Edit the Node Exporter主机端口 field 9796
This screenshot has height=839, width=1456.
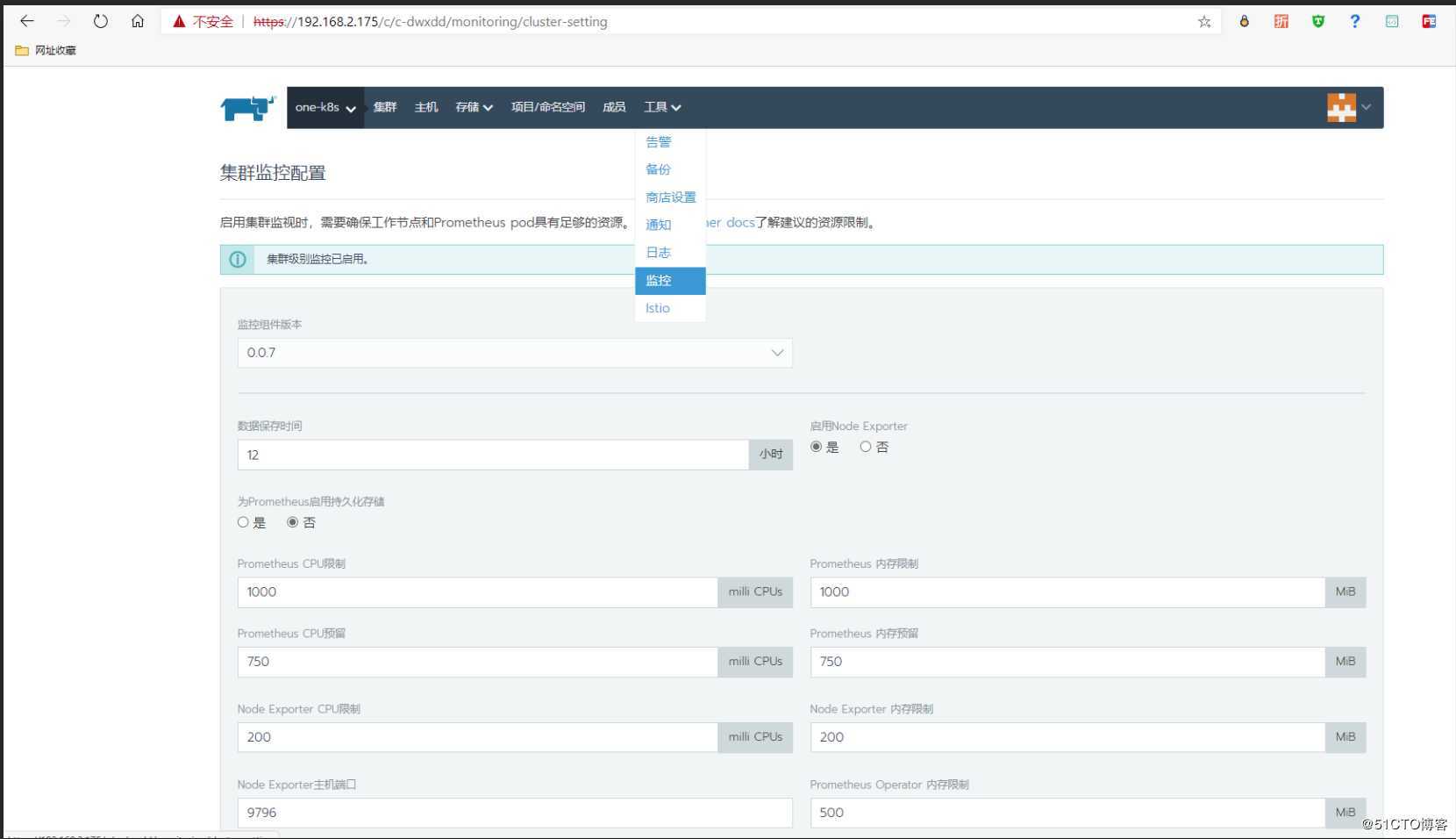[515, 813]
